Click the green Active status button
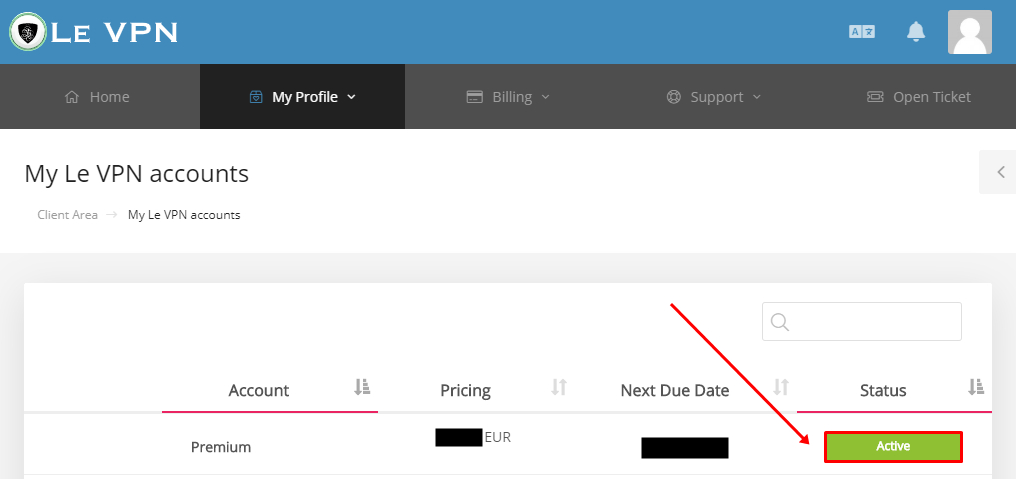The image size is (1016, 479). coord(894,447)
